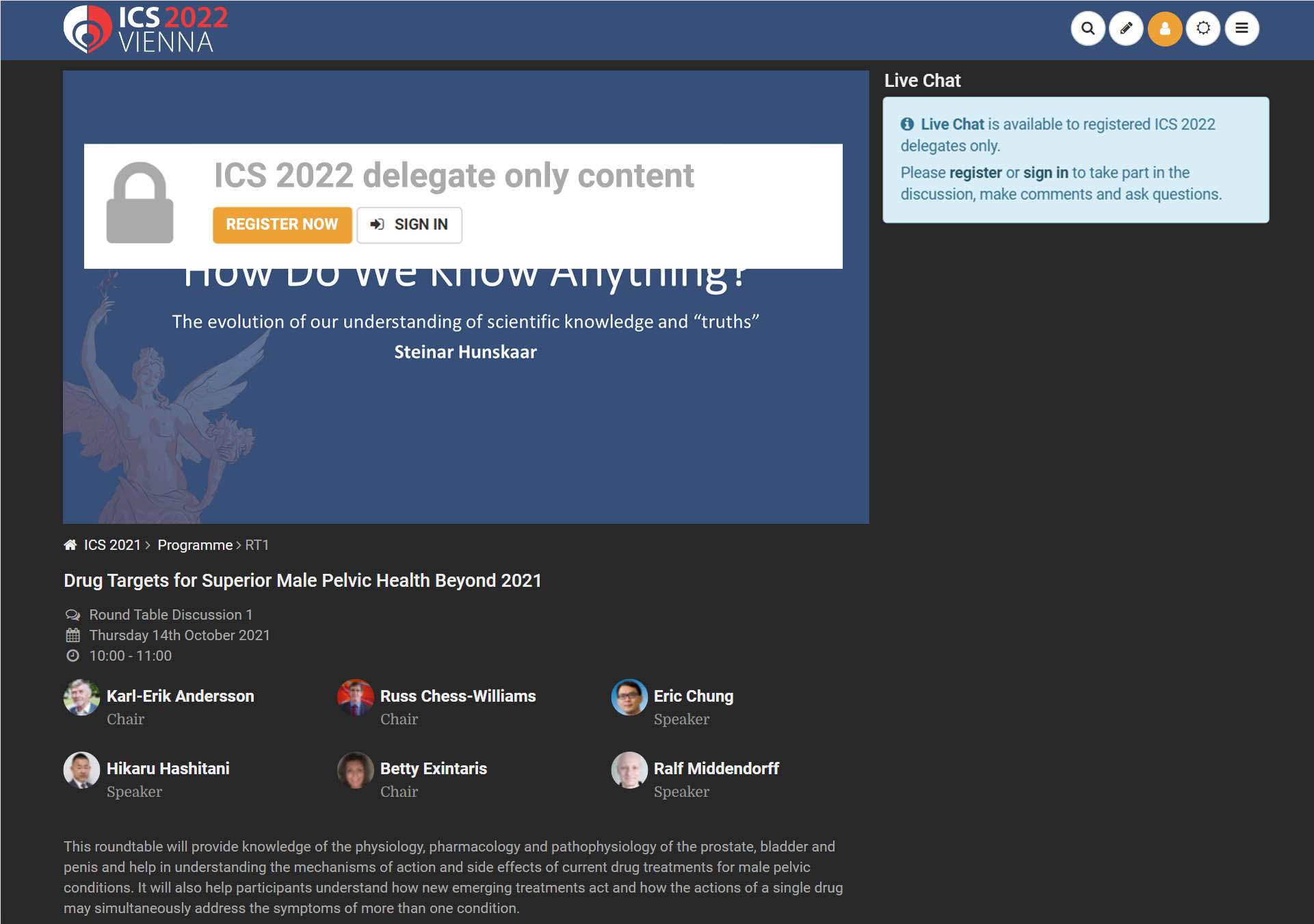Click the '10:00 - 11:00' time text

tap(131, 656)
